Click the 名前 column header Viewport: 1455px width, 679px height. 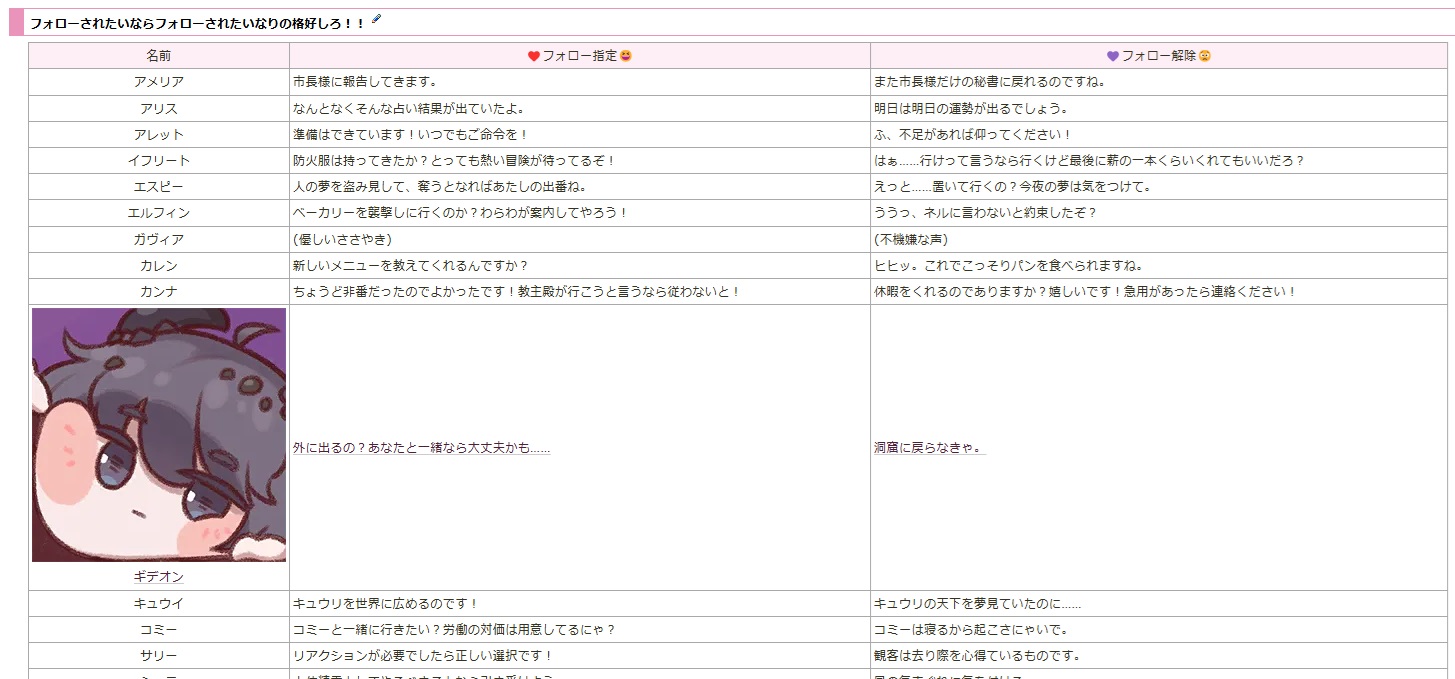[x=159, y=56]
